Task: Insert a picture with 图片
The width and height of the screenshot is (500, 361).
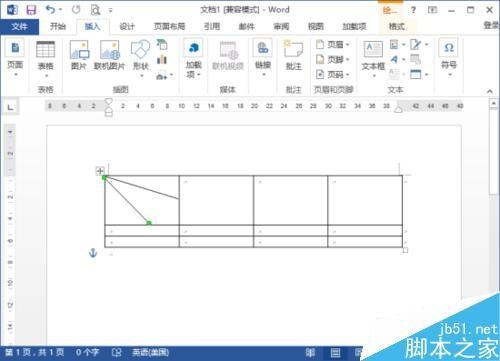Action: coord(79,55)
